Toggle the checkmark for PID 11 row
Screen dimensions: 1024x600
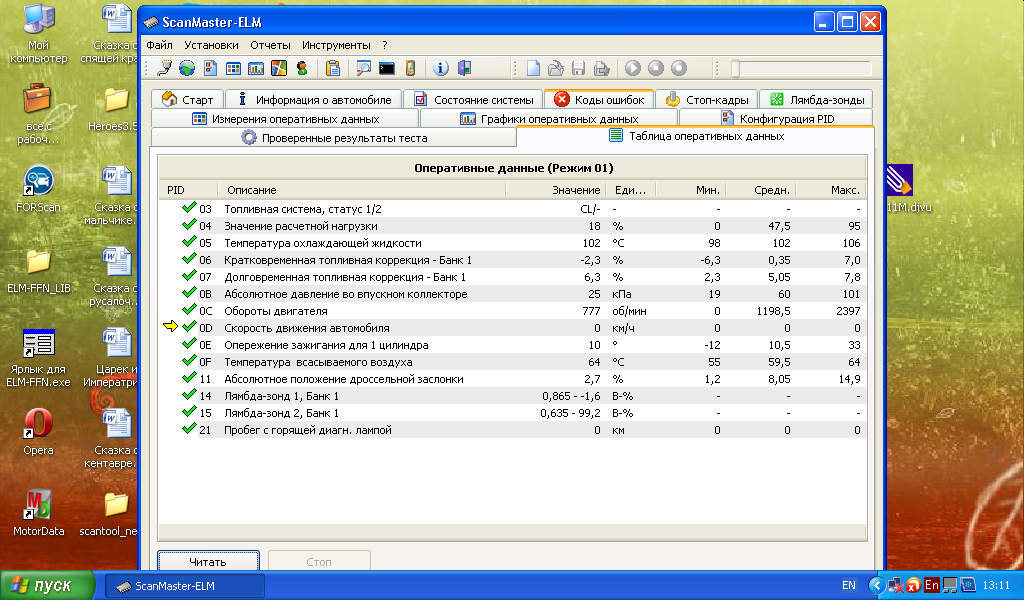pyautogui.click(x=189, y=377)
